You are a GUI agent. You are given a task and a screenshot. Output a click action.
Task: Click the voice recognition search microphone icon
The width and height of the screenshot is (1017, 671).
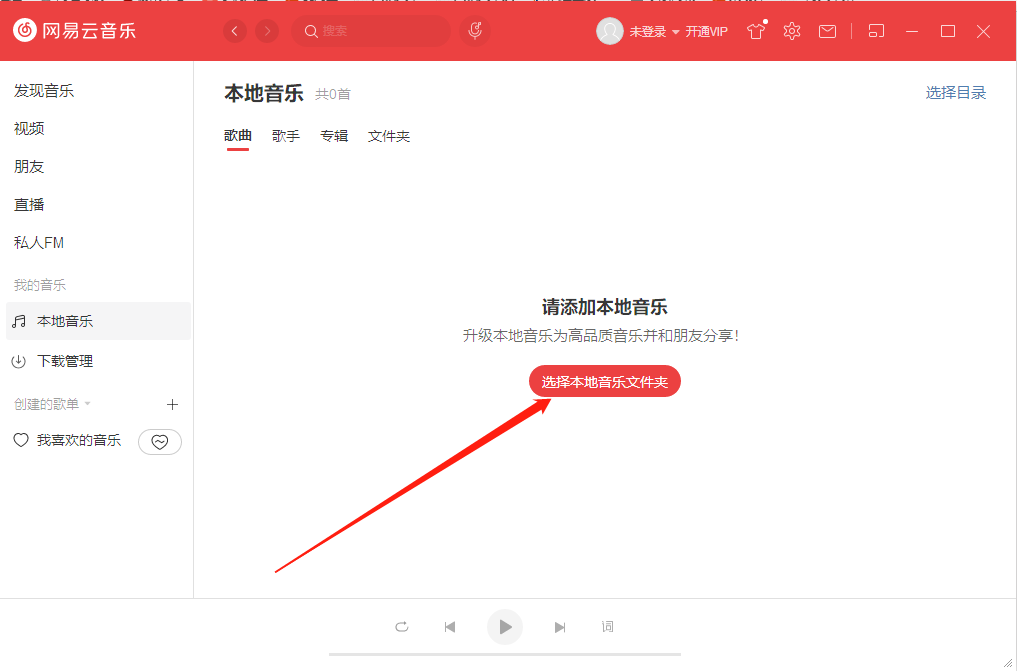pyautogui.click(x=476, y=31)
